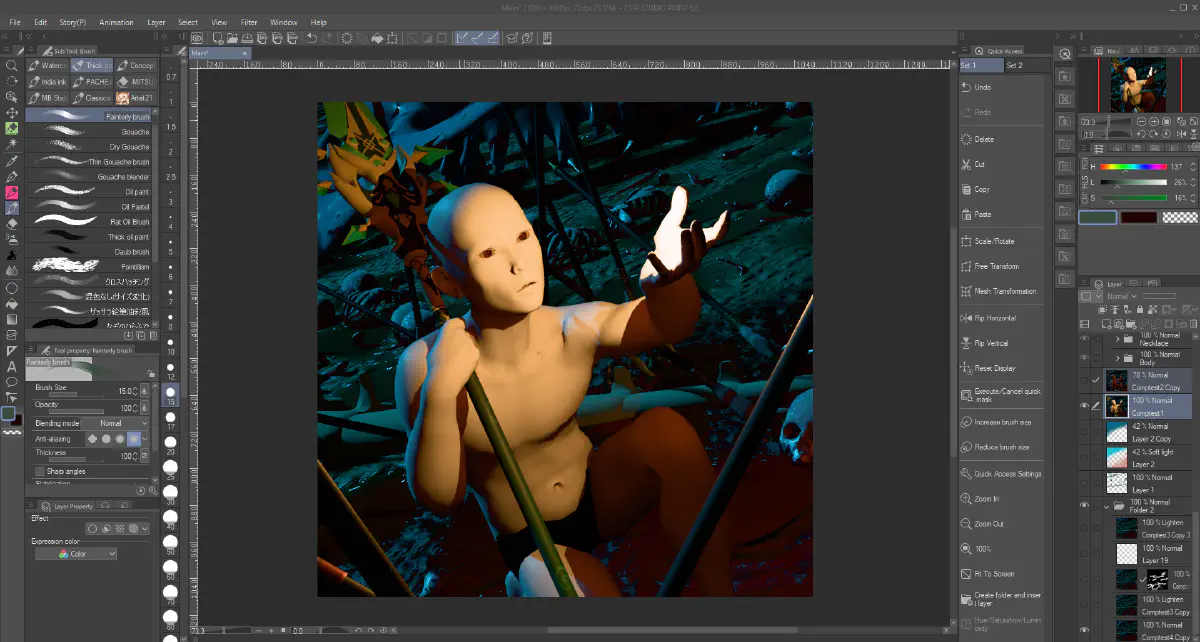The image size is (1200, 642).
Task: Select the Oil paint brush preset
Action: [x=88, y=191]
